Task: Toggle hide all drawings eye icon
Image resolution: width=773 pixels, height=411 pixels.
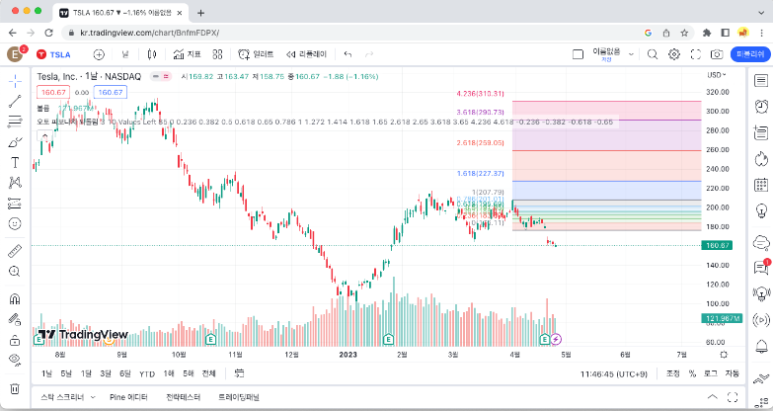Action: point(15,360)
